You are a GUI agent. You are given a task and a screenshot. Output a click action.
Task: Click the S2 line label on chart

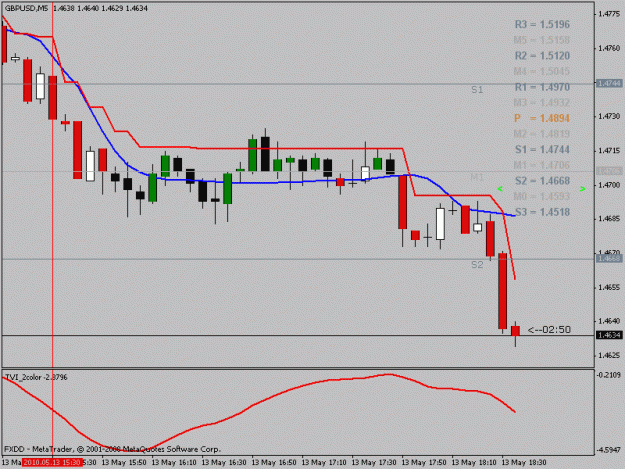click(x=477, y=265)
